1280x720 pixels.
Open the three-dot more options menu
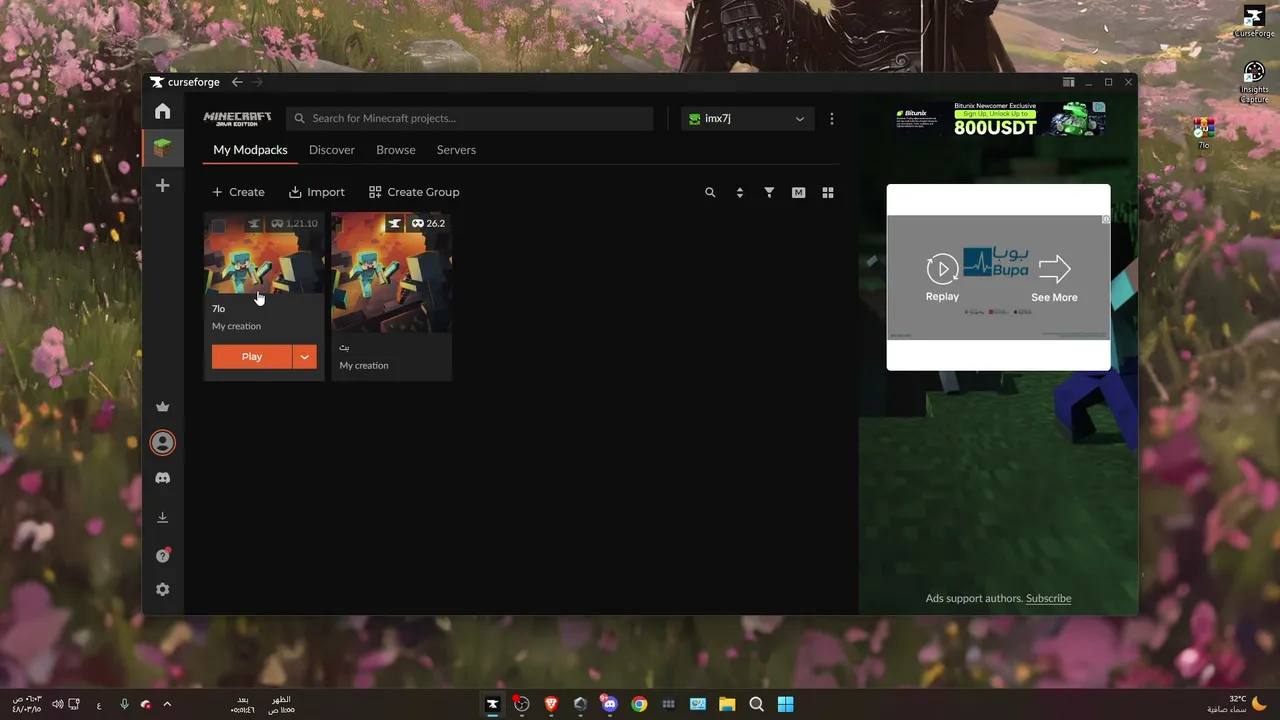831,118
